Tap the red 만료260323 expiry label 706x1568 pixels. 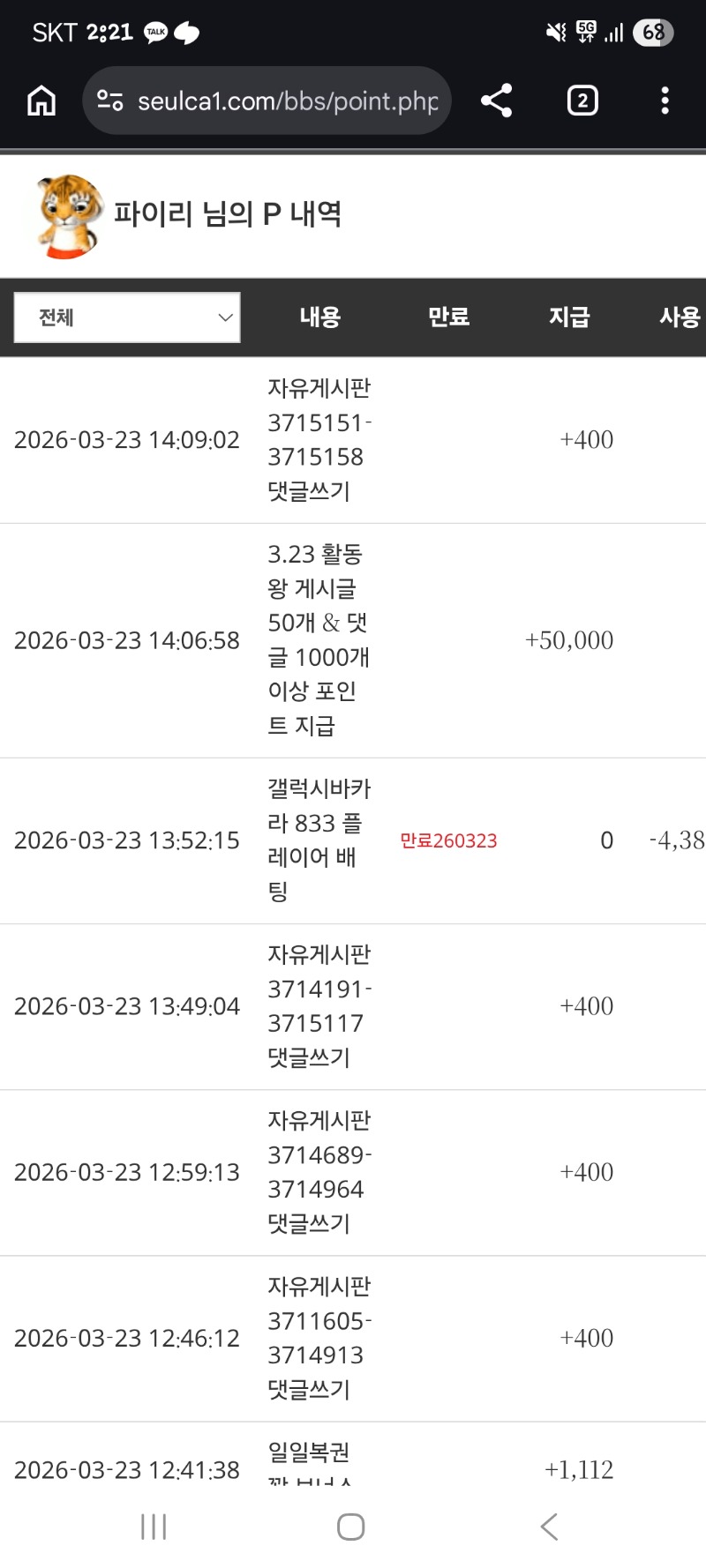click(448, 840)
